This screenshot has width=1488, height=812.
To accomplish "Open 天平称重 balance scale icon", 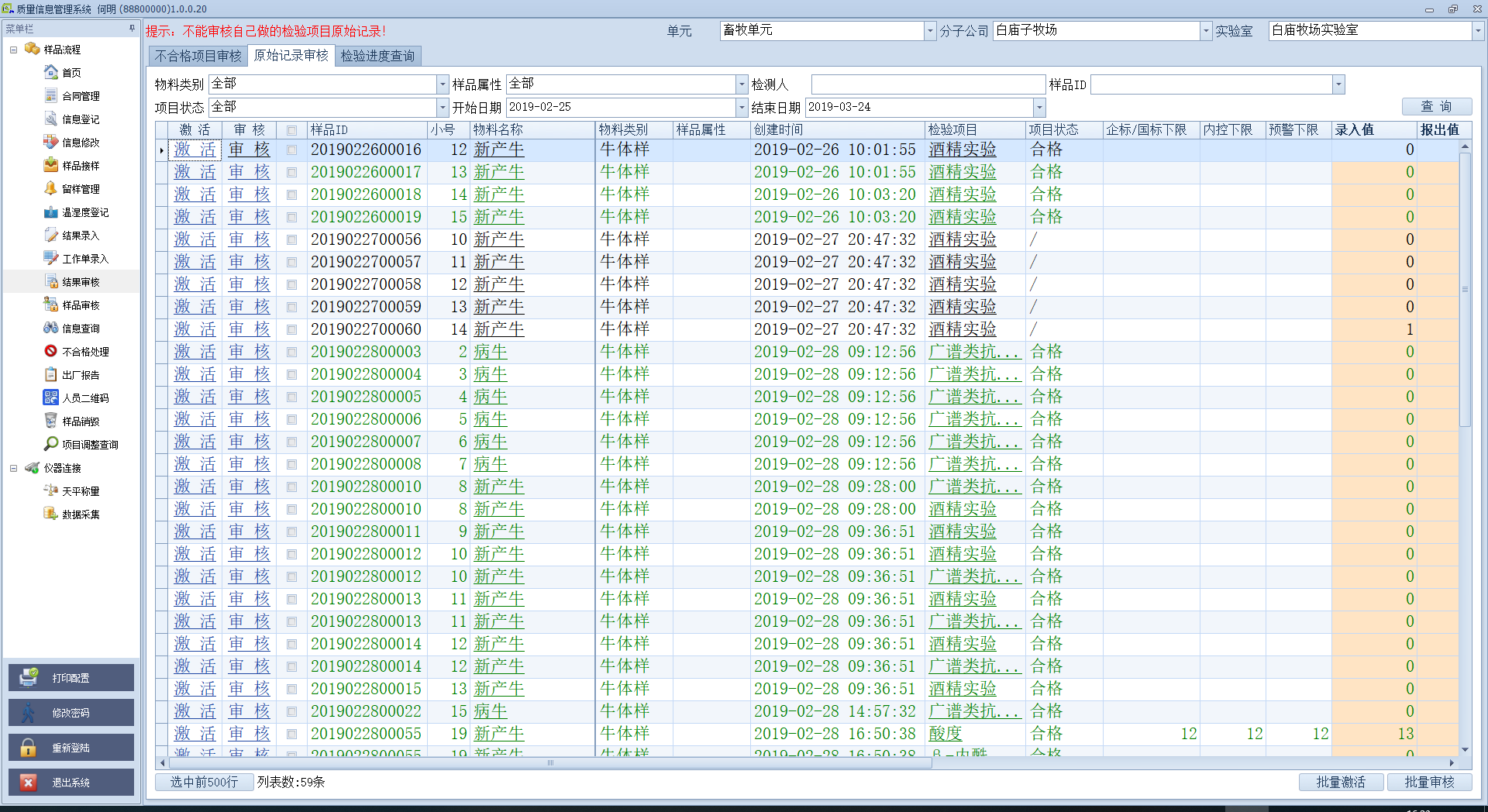I will pyautogui.click(x=51, y=490).
